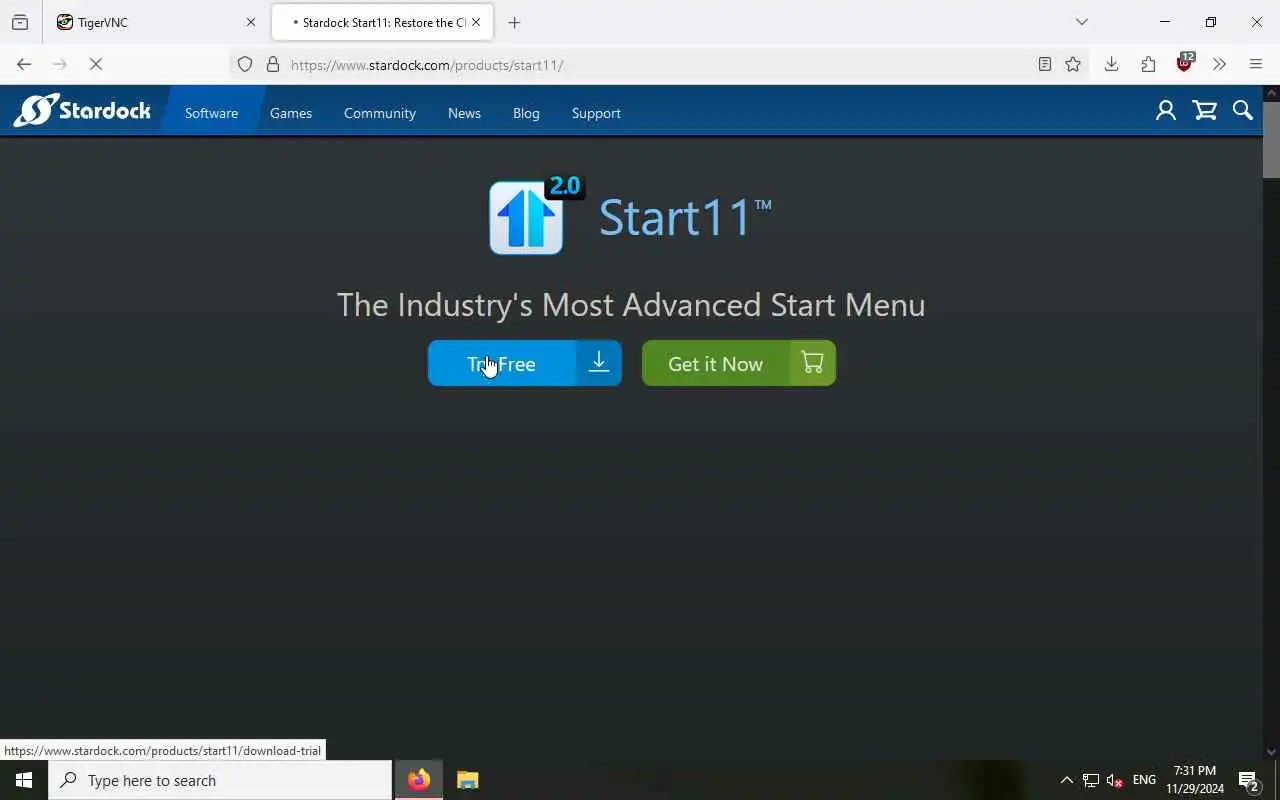1280x800 pixels.
Task: Close the TigerVNC tab
Action: tap(251, 22)
